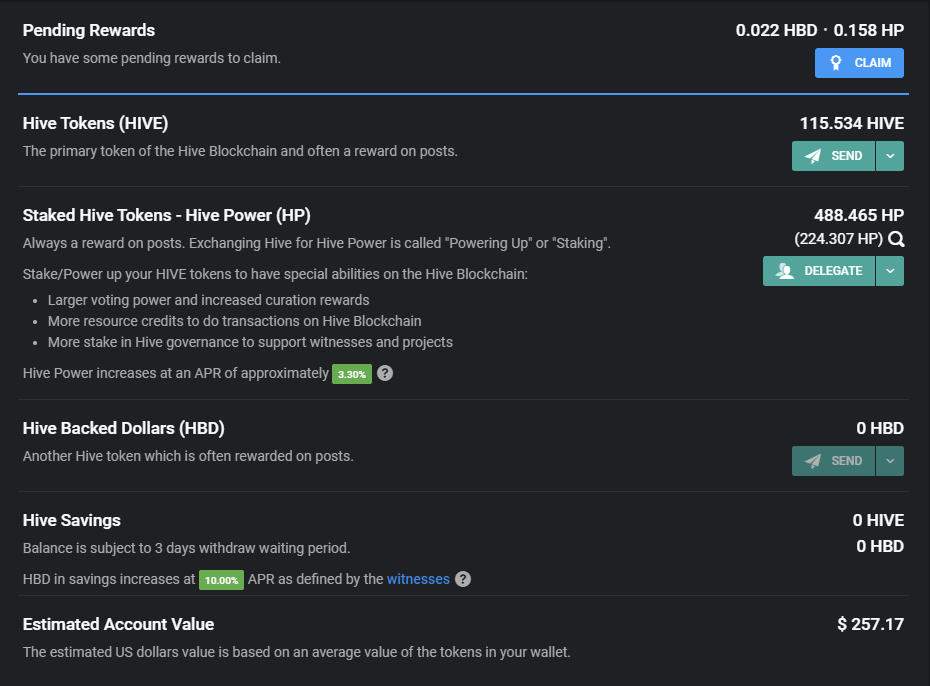Click the Staked Hive Tokens - Hive Power (HP) heading
Screen dimensions: 930x686
pos(167,215)
